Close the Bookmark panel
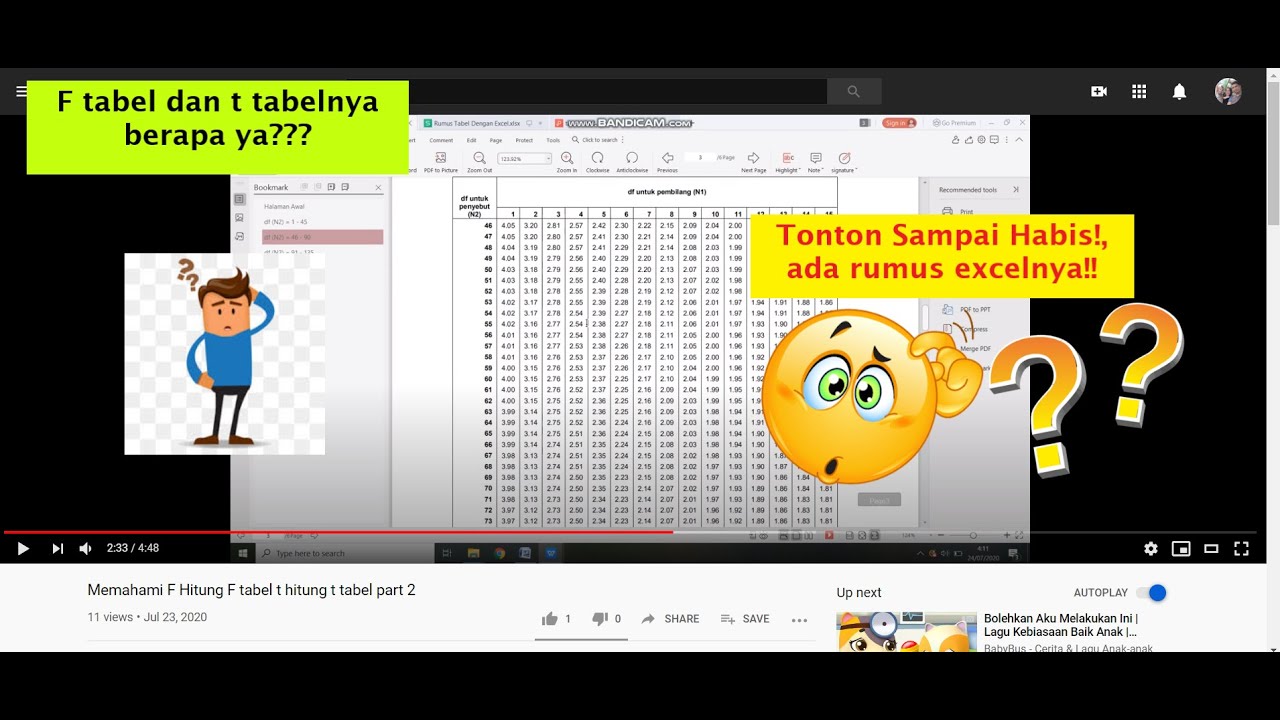Image resolution: width=1280 pixels, height=720 pixels. pyautogui.click(x=378, y=187)
